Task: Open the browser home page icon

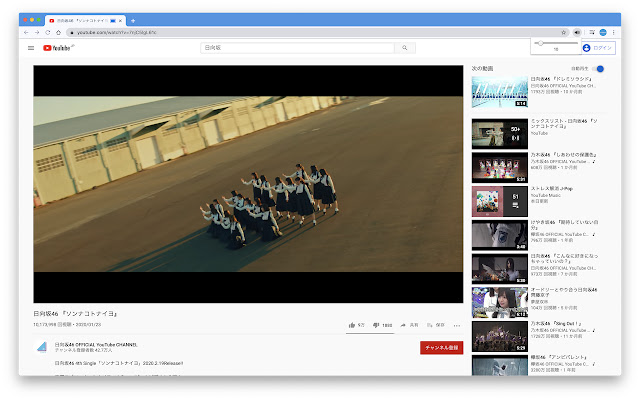Action: coord(58,32)
